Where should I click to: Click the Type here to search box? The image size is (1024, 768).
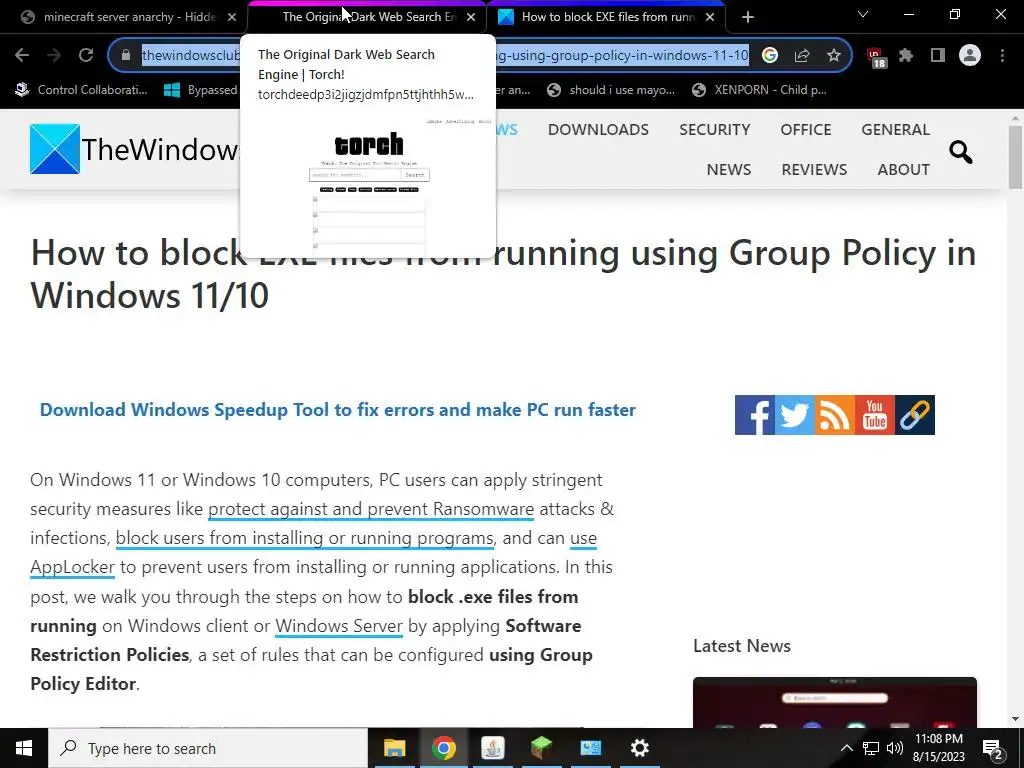coord(208,748)
